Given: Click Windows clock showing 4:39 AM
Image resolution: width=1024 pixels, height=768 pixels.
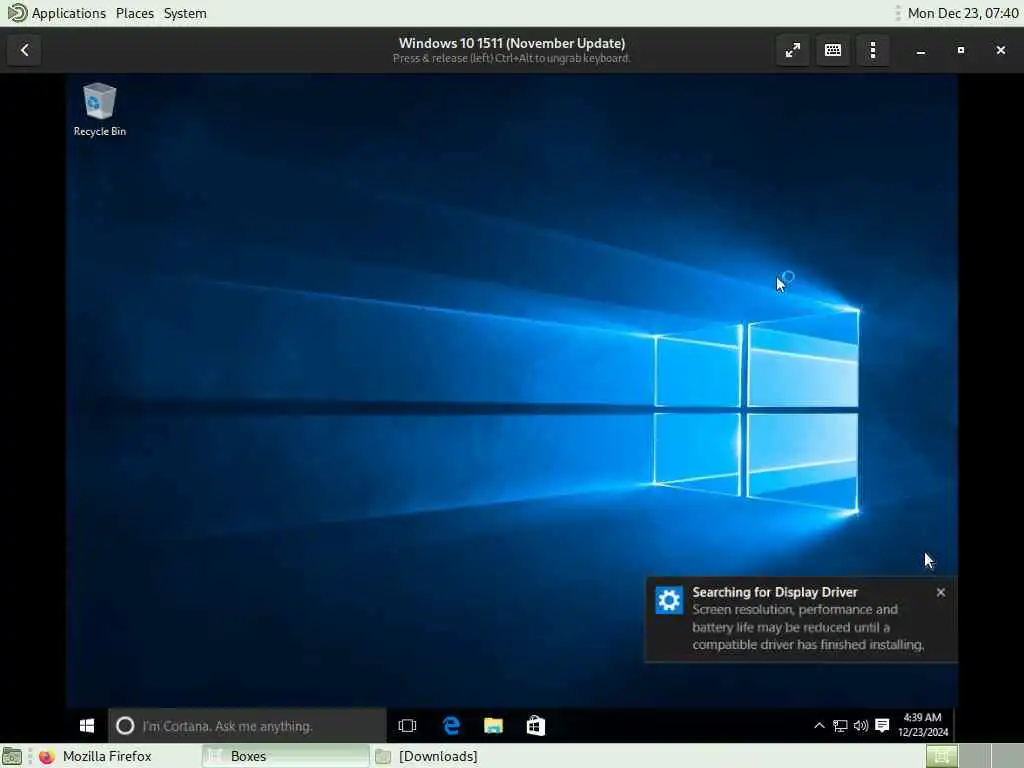Looking at the screenshot, I should tap(922, 726).
